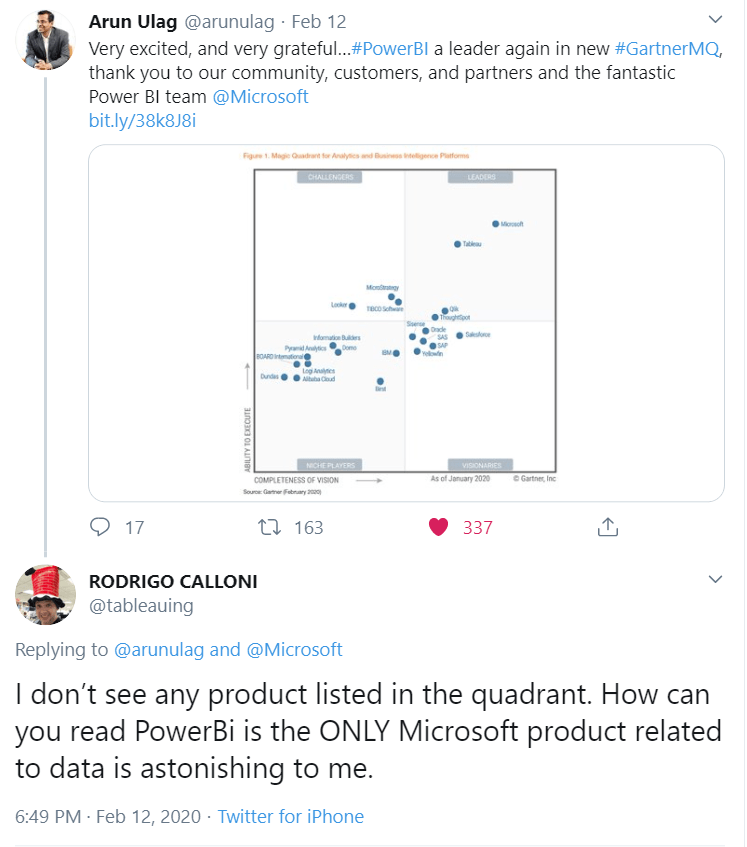Open the #PowerBI hashtag
The height and width of the screenshot is (847, 747).
click(x=389, y=49)
